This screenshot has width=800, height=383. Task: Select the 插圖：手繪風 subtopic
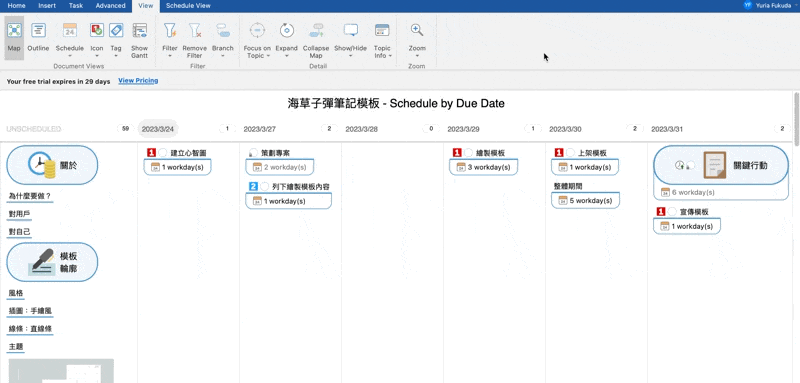point(30,311)
